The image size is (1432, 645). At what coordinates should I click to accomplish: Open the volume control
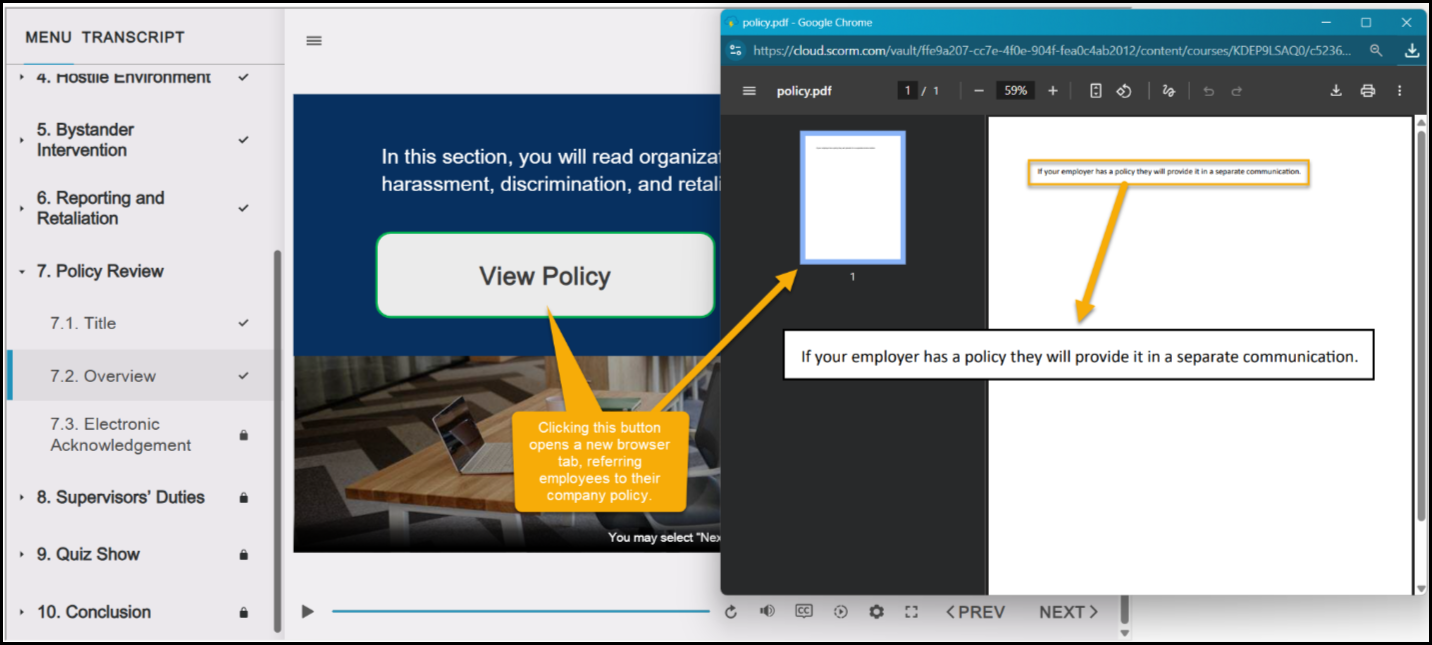(767, 611)
